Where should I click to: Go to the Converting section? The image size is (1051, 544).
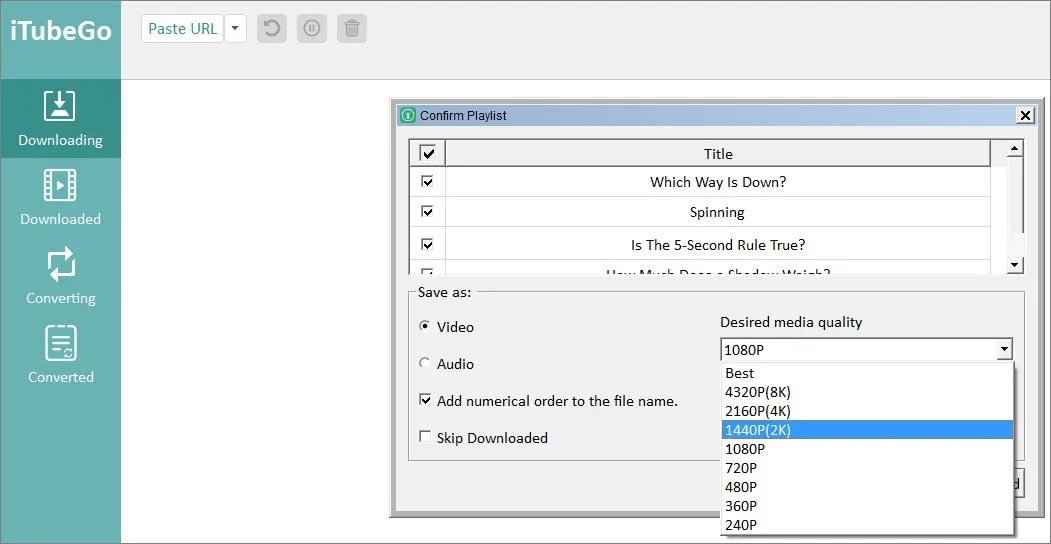60,277
